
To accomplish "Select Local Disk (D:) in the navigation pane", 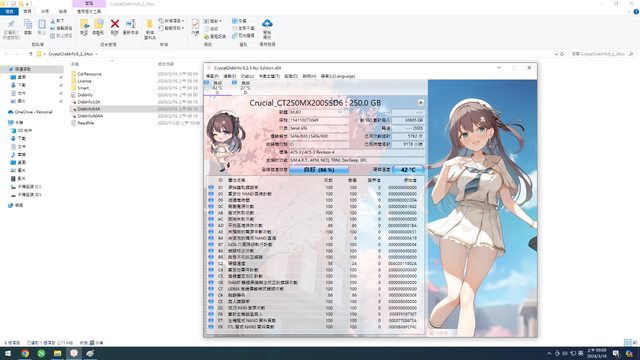I will [29, 195].
